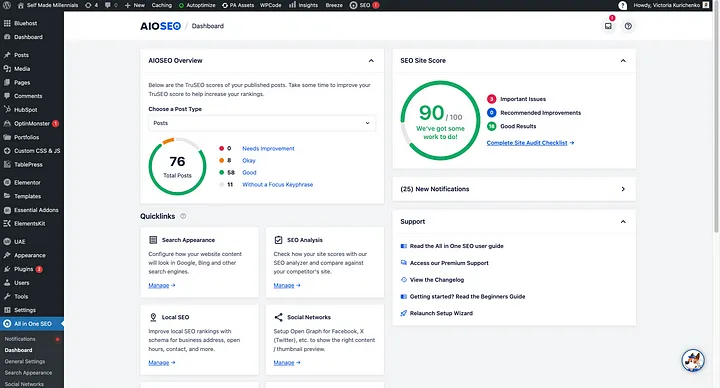Open the WordPress logo menu
The width and height of the screenshot is (720, 388).
click(x=7, y=5)
